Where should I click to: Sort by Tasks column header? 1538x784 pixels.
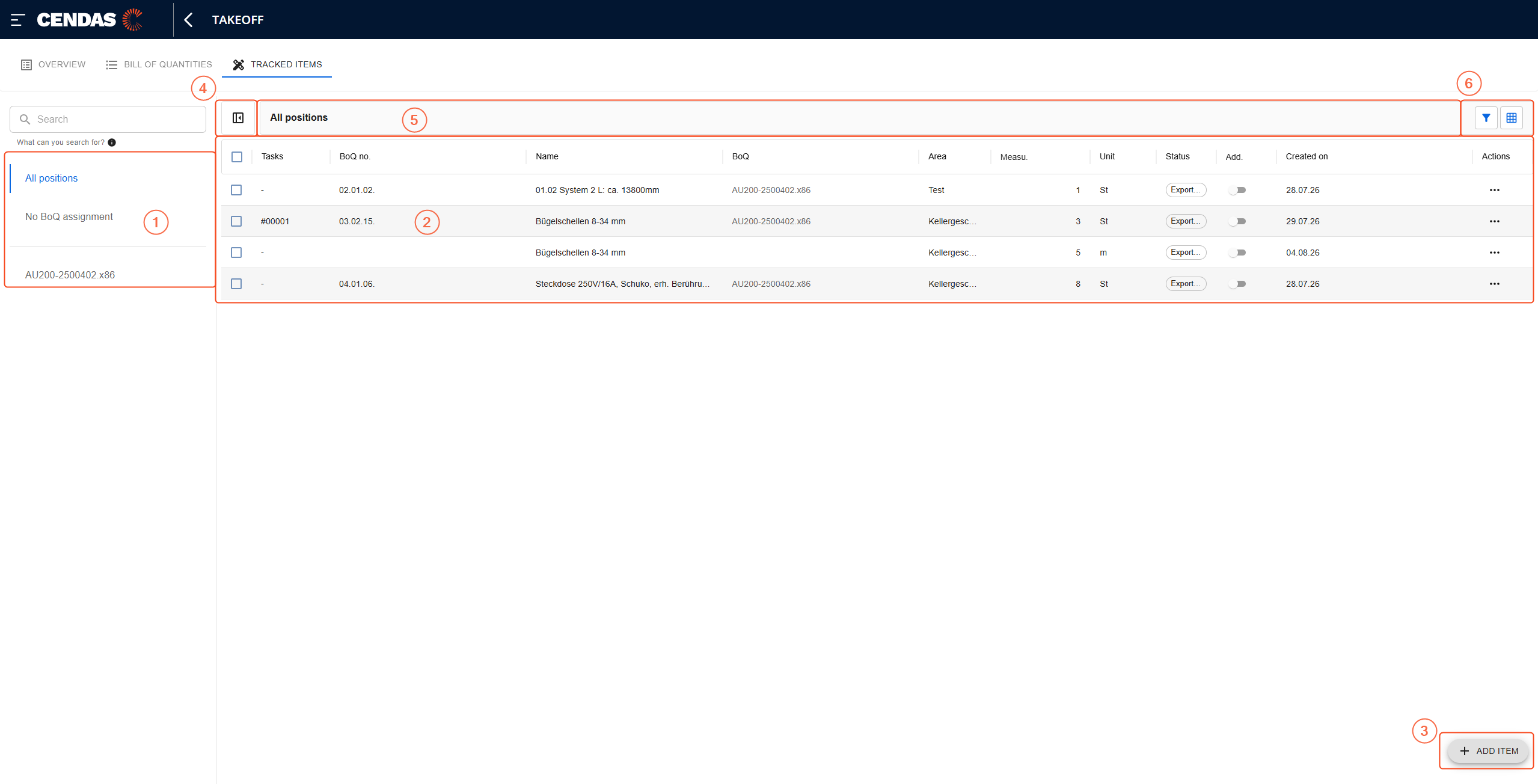(x=272, y=156)
